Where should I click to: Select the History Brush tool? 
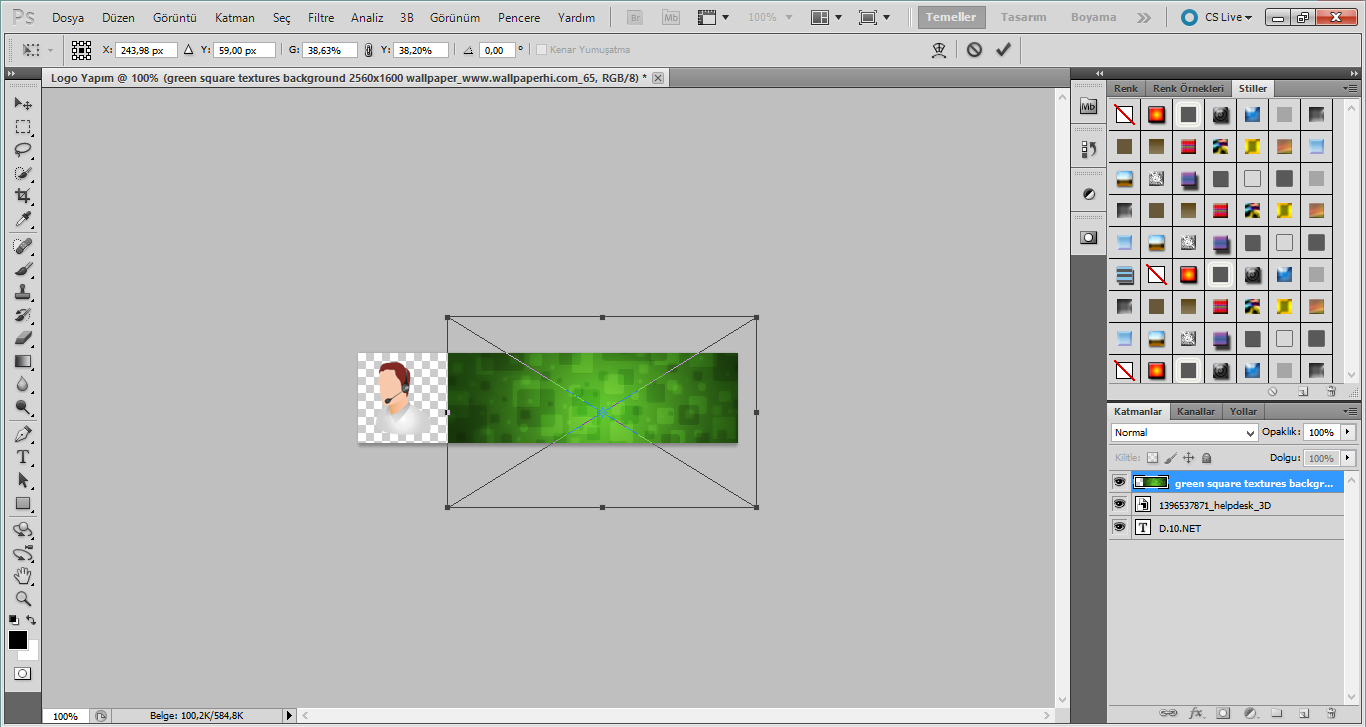coord(23,315)
